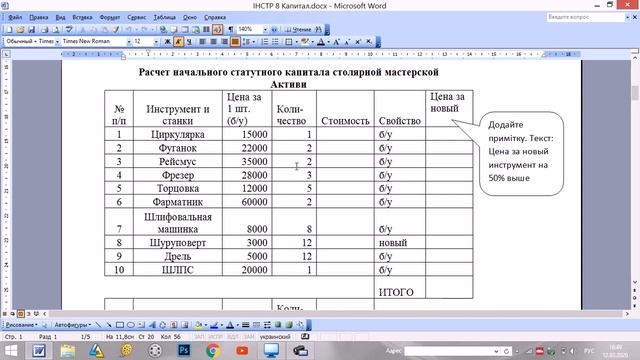Click the font color A in formatting toolbar
This screenshot has height=360, width=640.
coord(321,42)
